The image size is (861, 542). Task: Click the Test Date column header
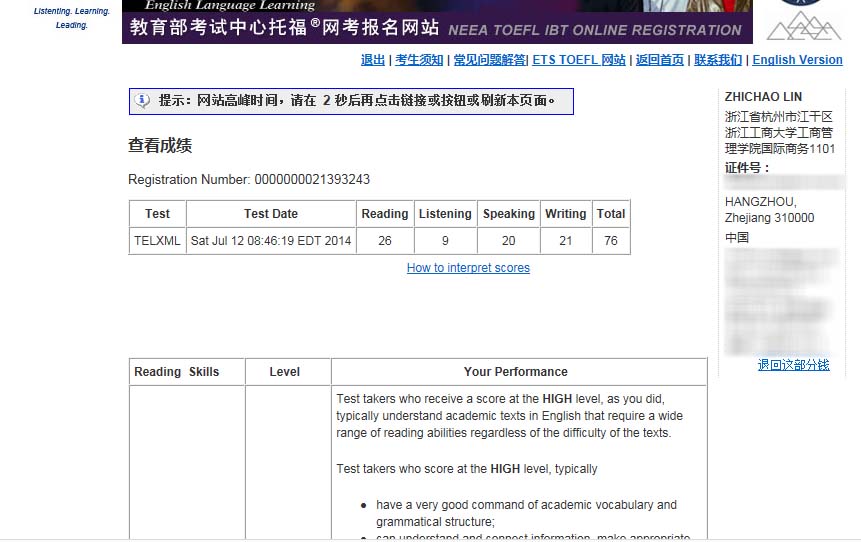[x=271, y=214]
